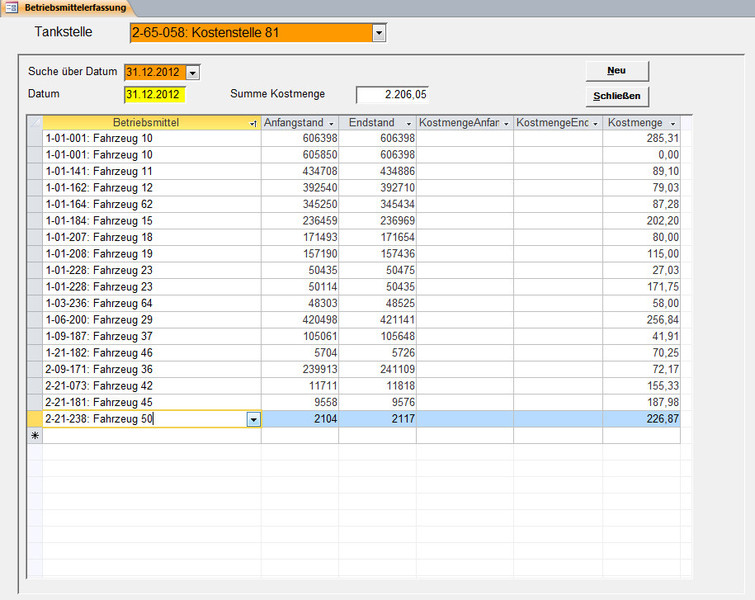Click the yellow Datum field
The height and width of the screenshot is (600, 755).
[x=155, y=94]
